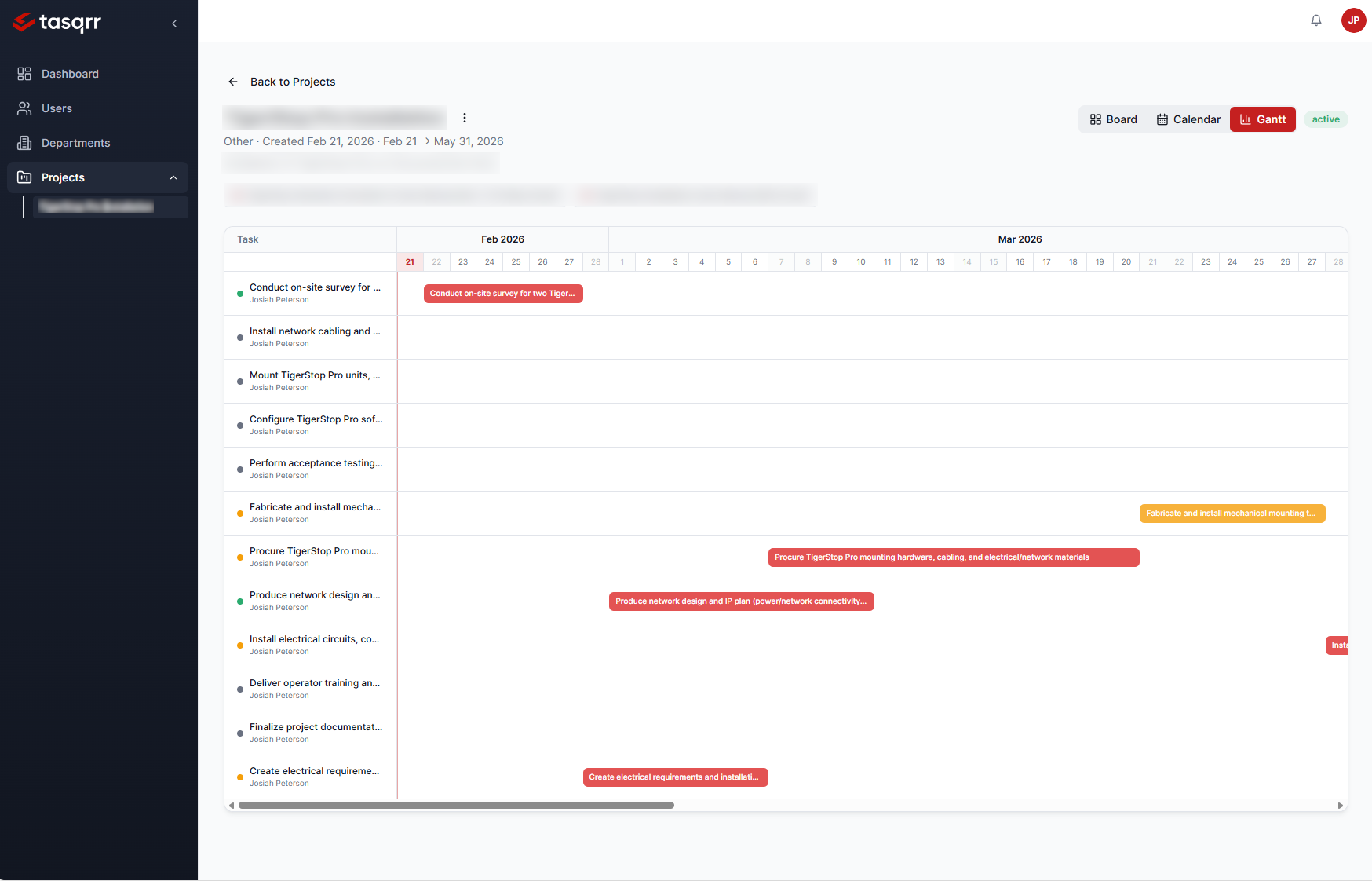The image size is (1372, 881).
Task: Toggle the status dot for Conduct on-site survey
Action: [x=239, y=292]
